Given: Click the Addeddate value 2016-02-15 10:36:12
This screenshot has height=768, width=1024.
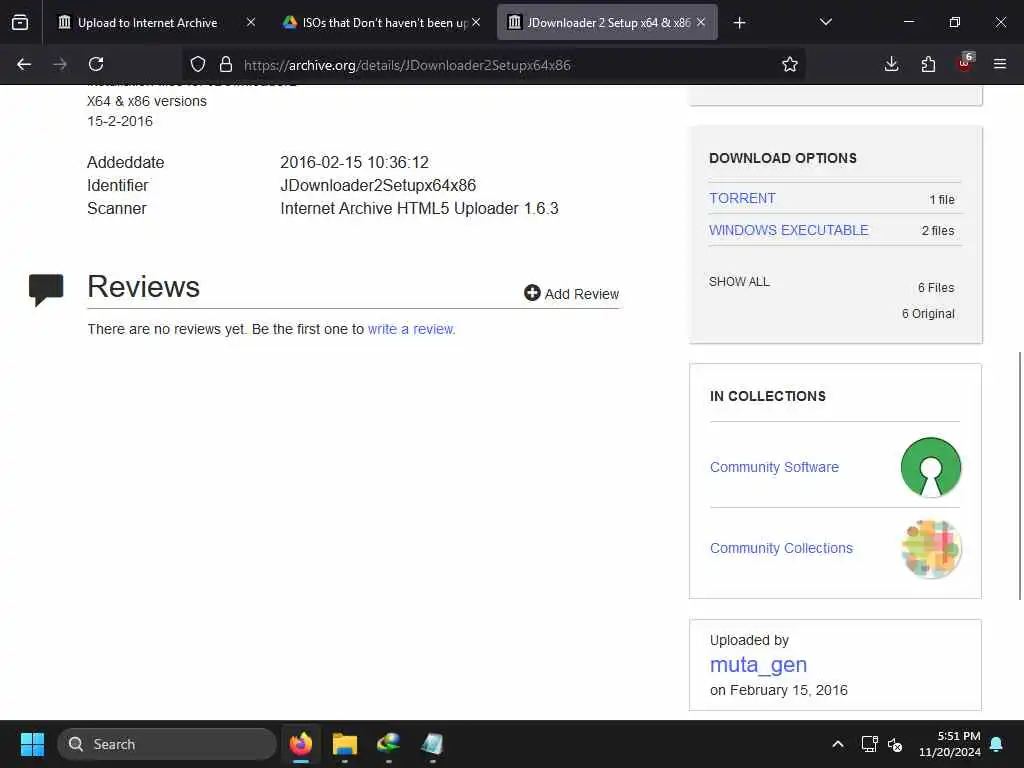Looking at the screenshot, I should tap(355, 163).
